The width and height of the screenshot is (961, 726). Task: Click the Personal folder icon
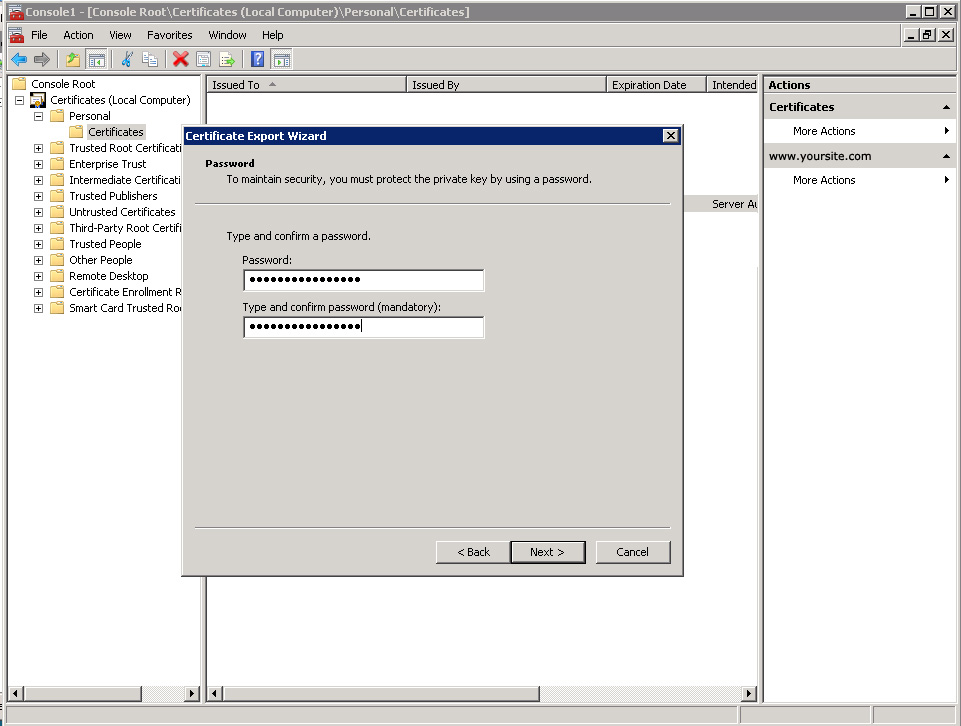coord(57,116)
